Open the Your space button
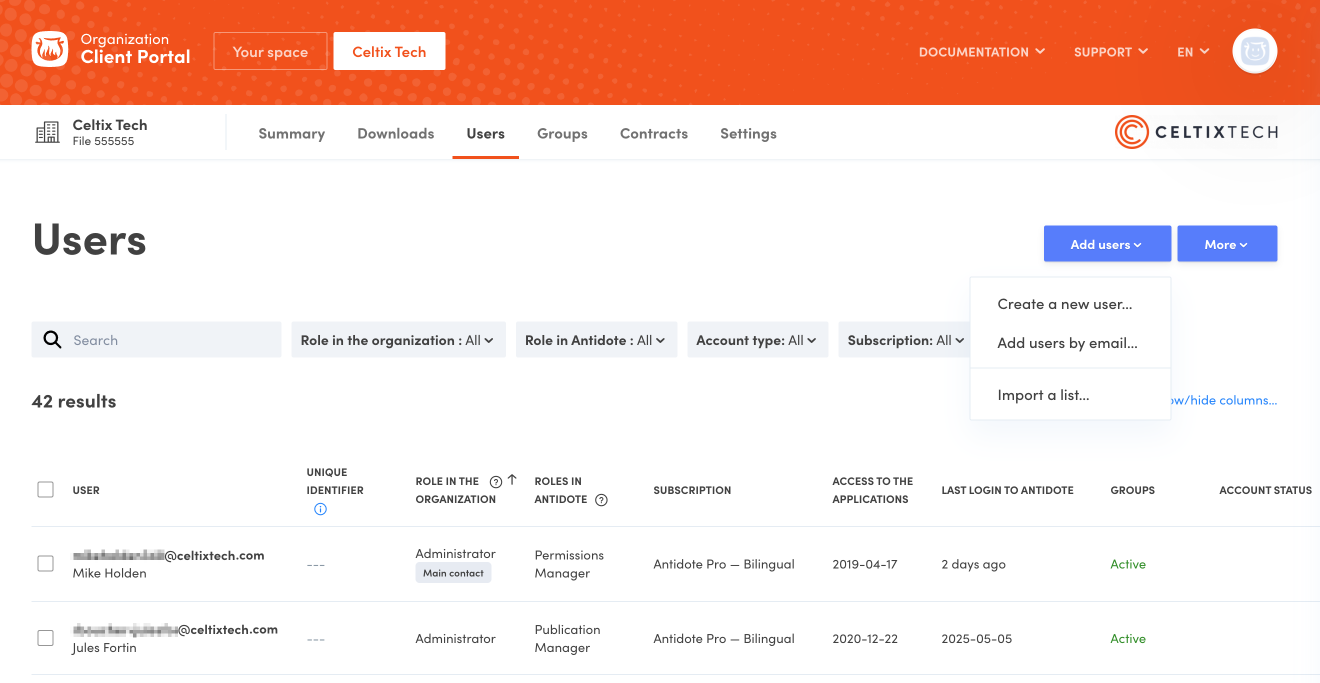The image size is (1320, 683). (x=270, y=52)
